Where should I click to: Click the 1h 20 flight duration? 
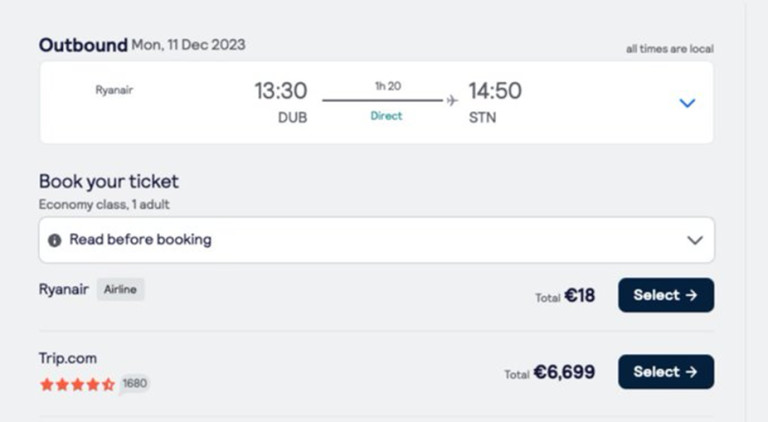click(388, 87)
